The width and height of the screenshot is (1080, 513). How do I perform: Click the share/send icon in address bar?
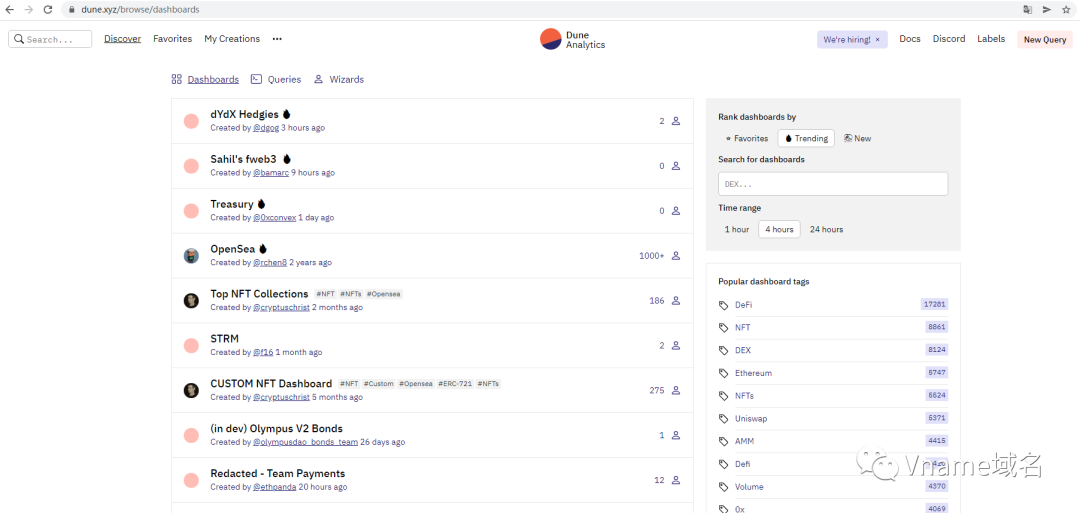click(1047, 10)
